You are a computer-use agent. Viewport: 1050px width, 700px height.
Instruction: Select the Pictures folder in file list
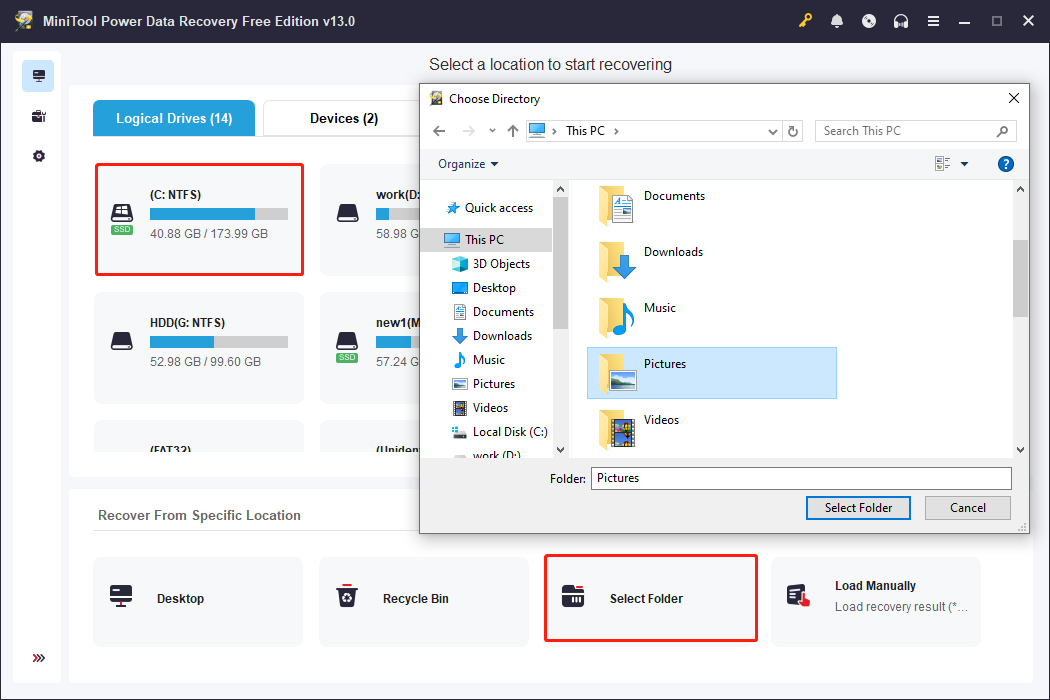(712, 373)
